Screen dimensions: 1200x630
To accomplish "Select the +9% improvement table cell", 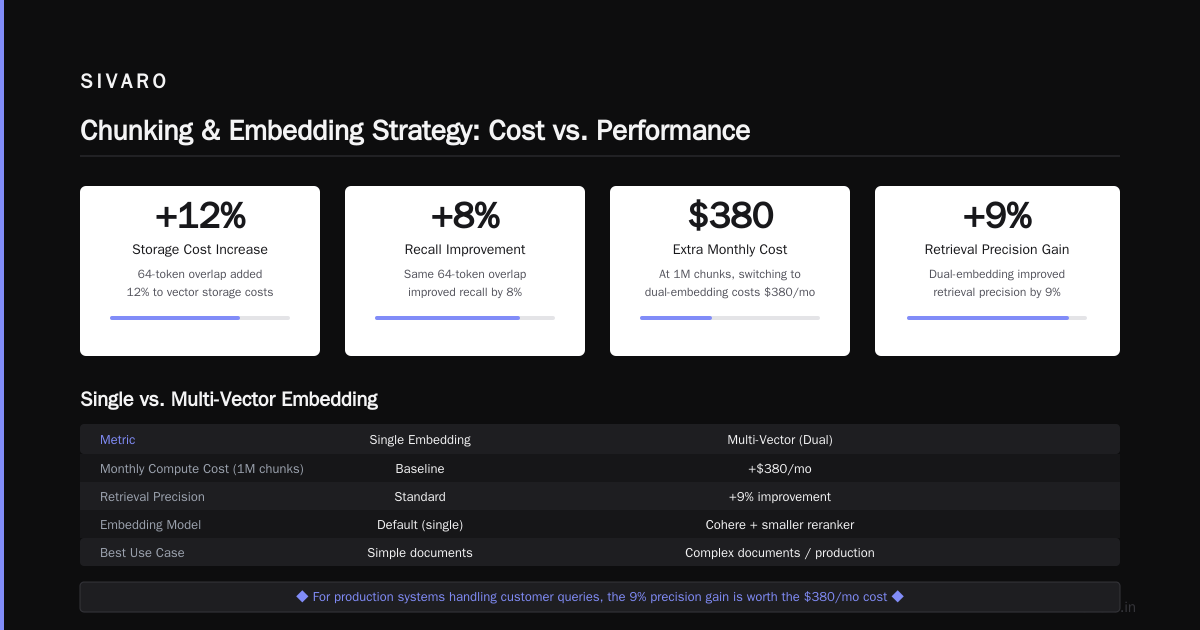I will tap(780, 496).
